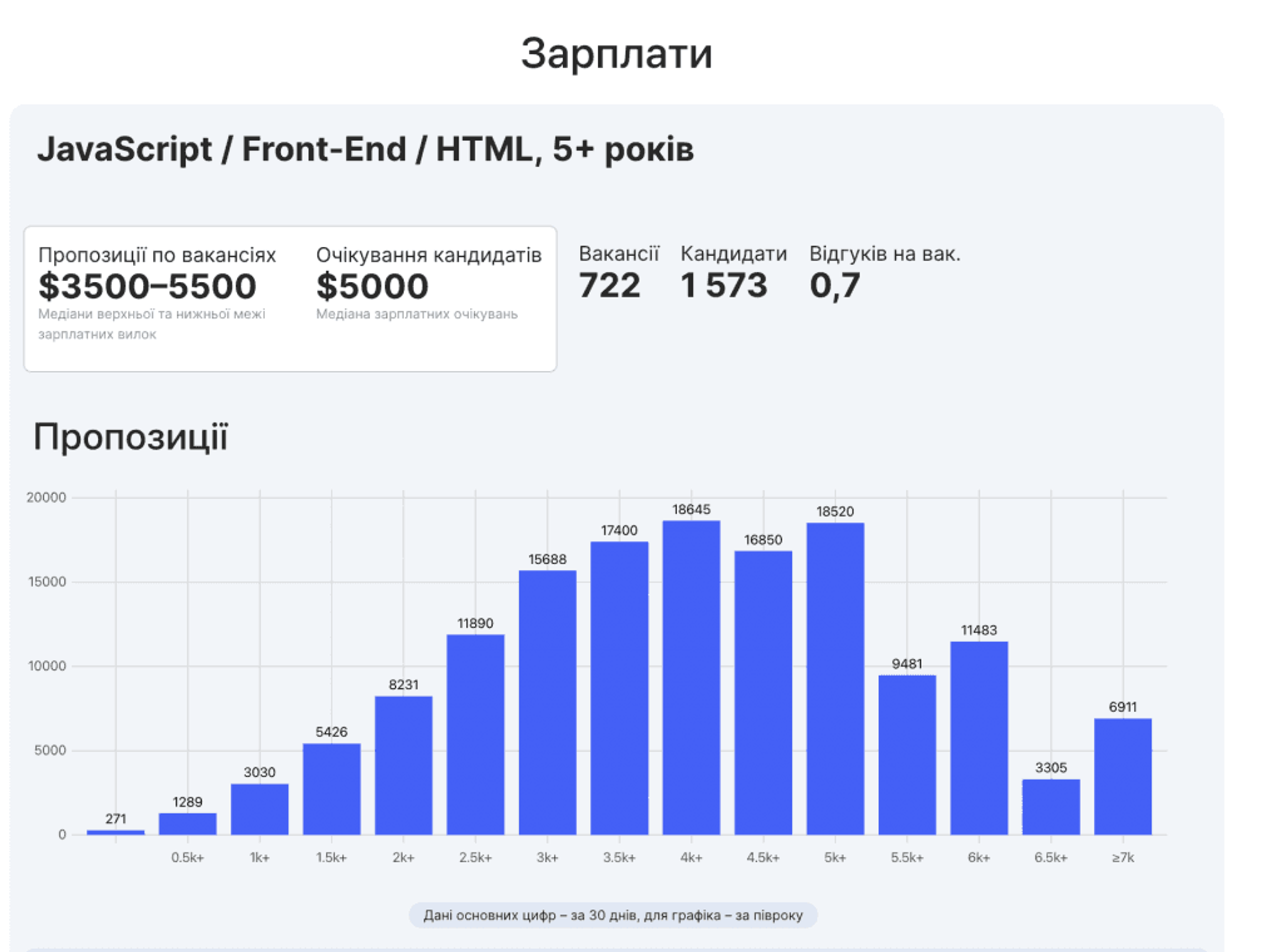Click the 4k+ bar showing 18645
This screenshot has width=1283, height=952.
coord(691,677)
